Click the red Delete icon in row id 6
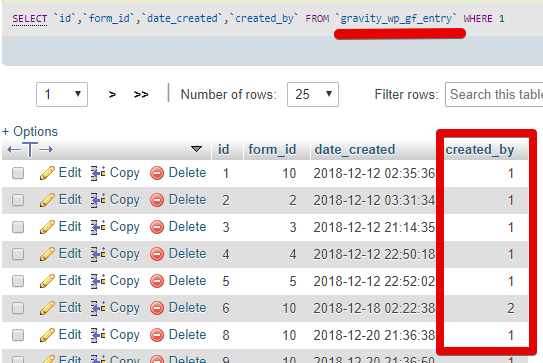Image resolution: width=543 pixels, height=363 pixels. [157, 308]
